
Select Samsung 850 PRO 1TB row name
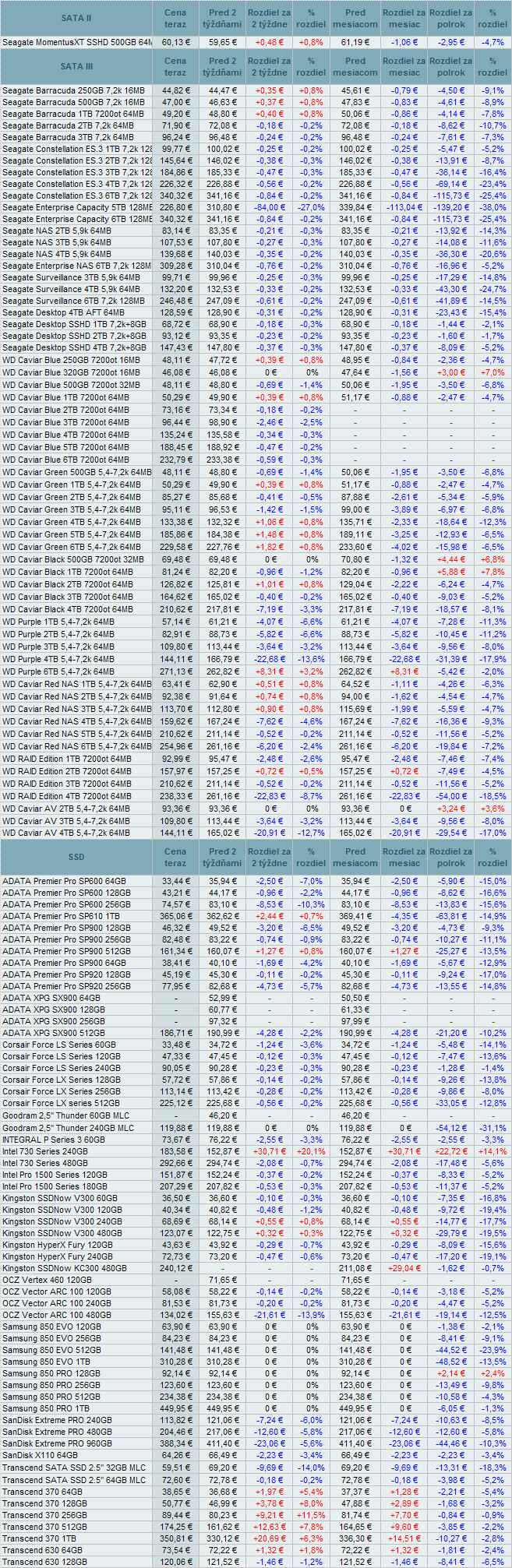tap(46, 1408)
